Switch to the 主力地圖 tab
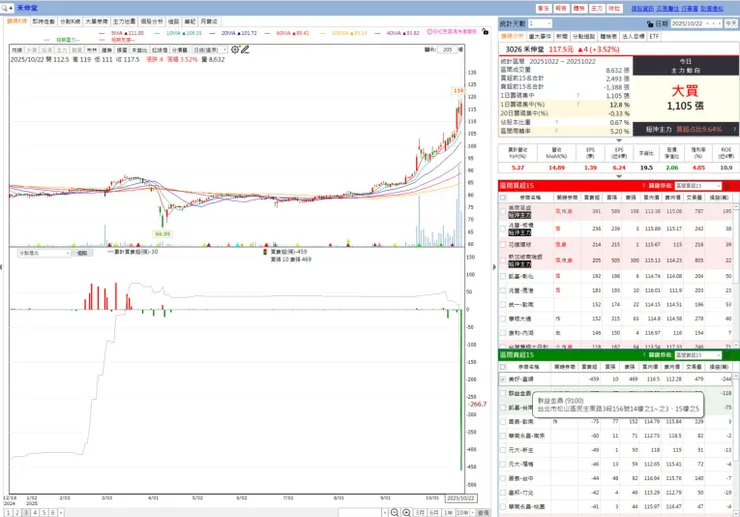This screenshot has width=740, height=517. click(x=124, y=21)
